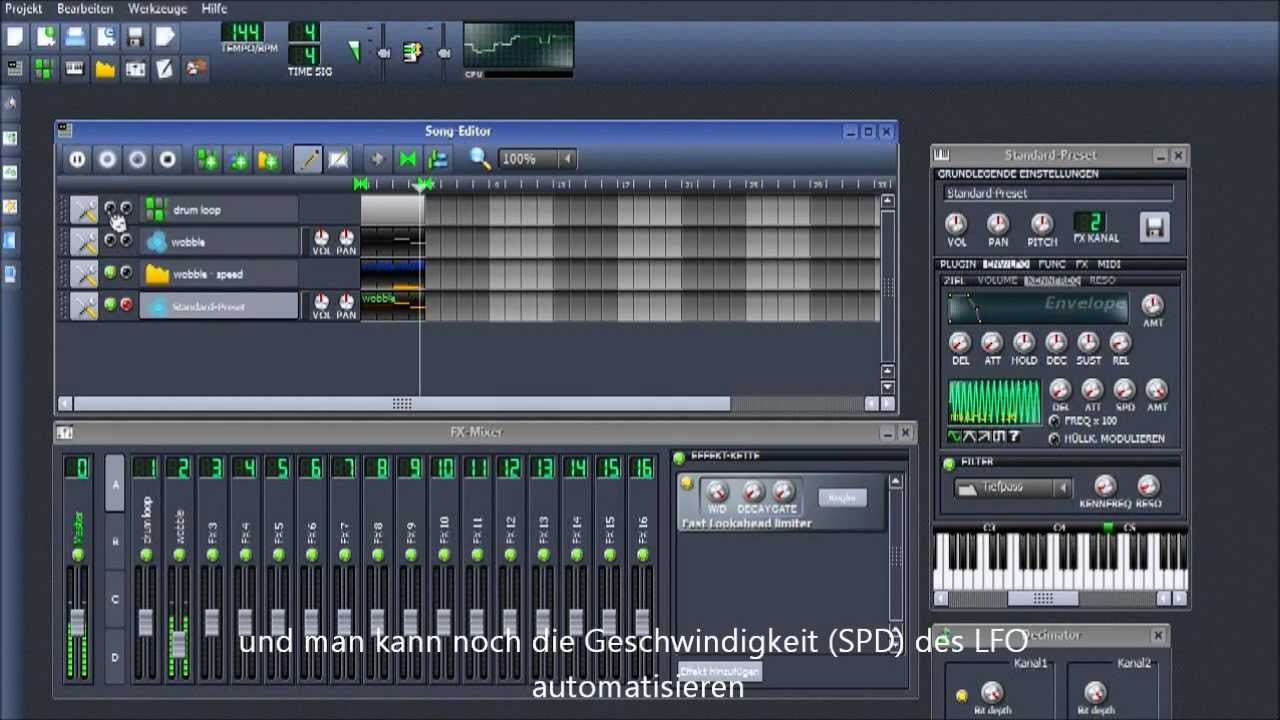
Task: Toggle the EFFEKT-KETTE enable LED
Action: (679, 458)
